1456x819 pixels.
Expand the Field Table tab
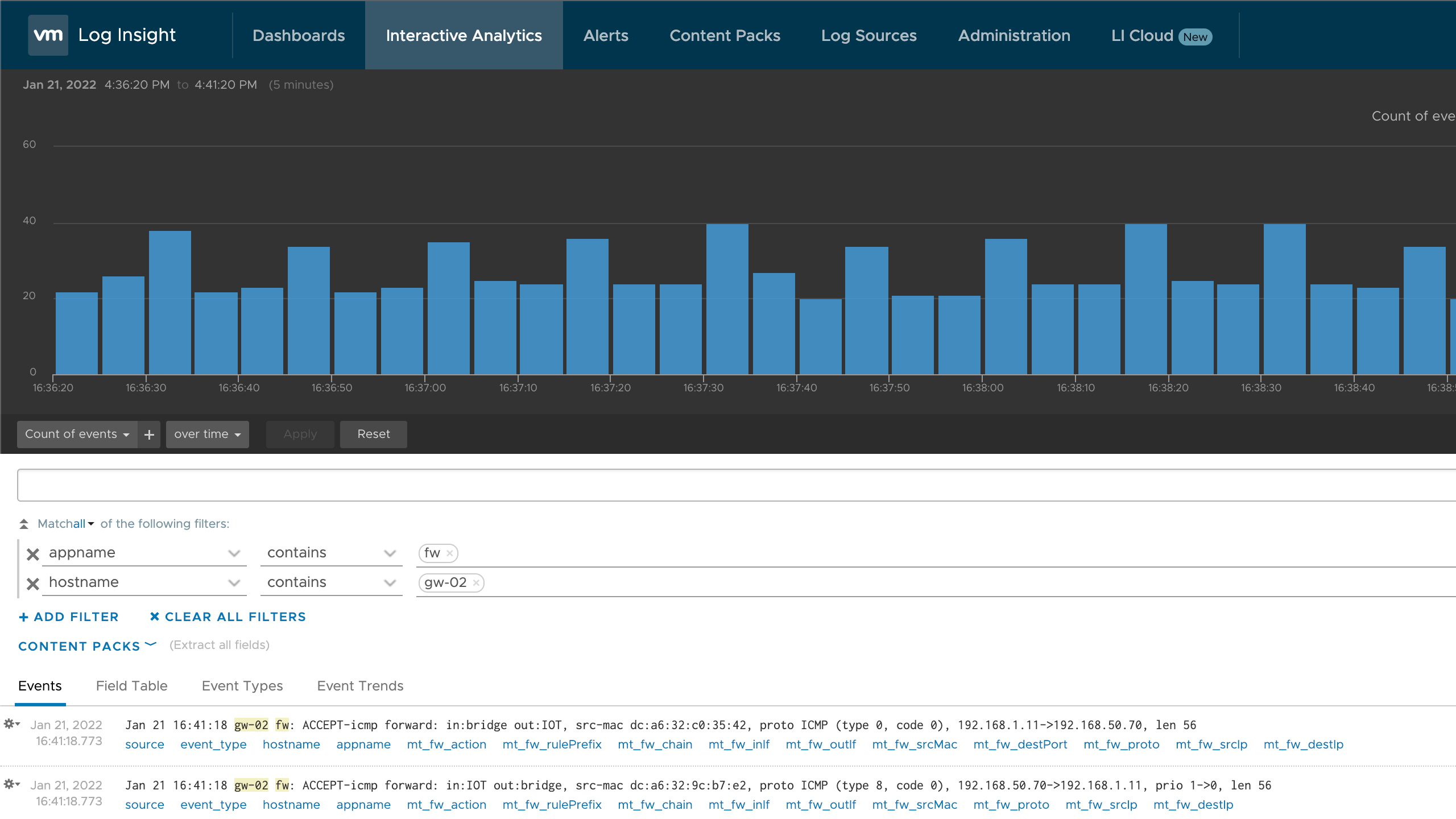coord(131,686)
